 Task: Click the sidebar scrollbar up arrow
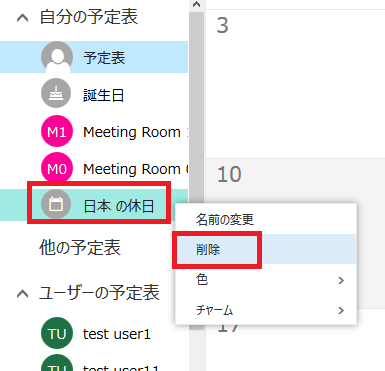(x=197, y=5)
